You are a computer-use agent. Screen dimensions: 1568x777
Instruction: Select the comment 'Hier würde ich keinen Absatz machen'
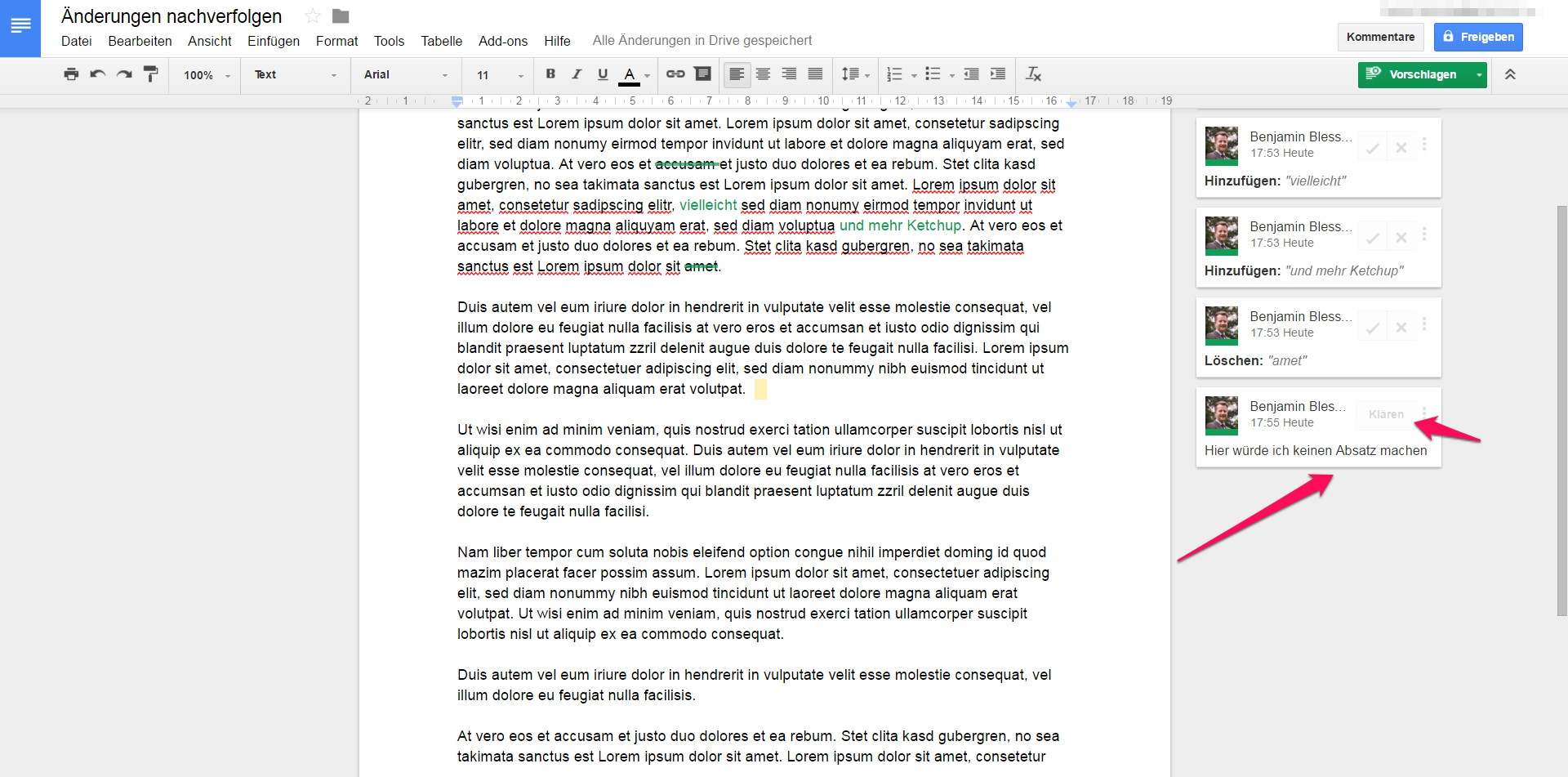pyautogui.click(x=1316, y=450)
